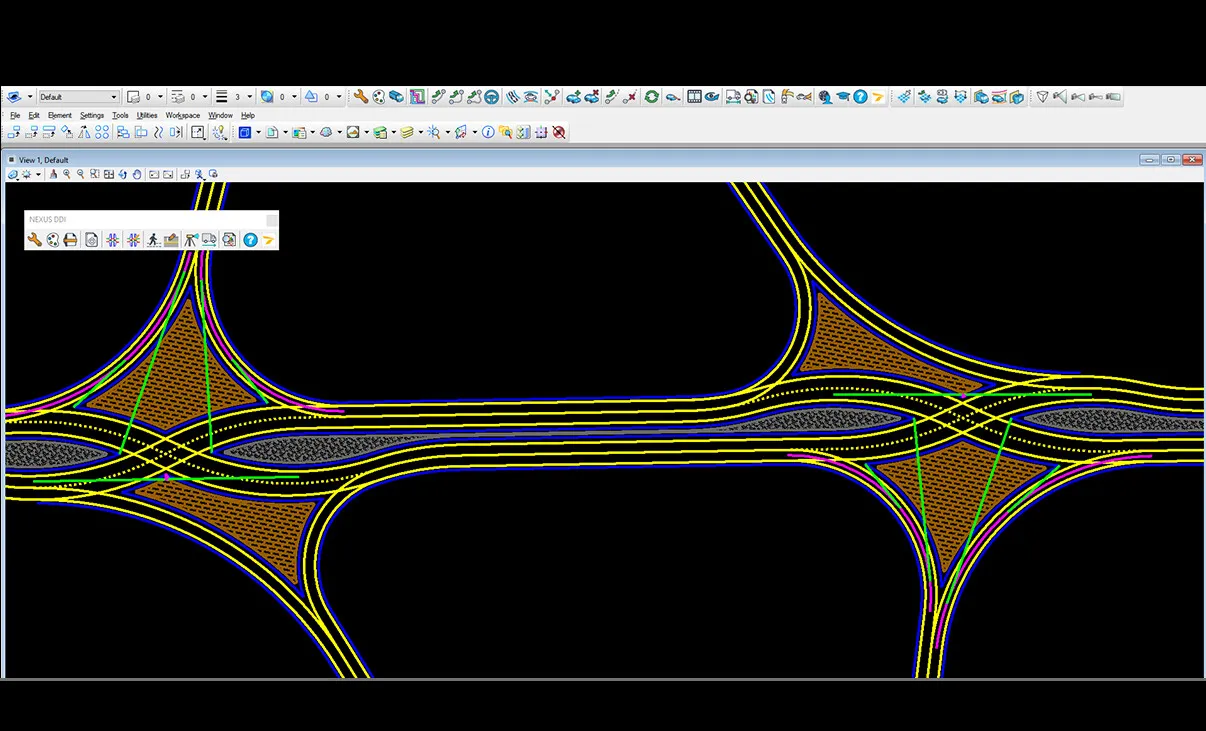
Task: Click the film strip animation icon
Action: 694,96
